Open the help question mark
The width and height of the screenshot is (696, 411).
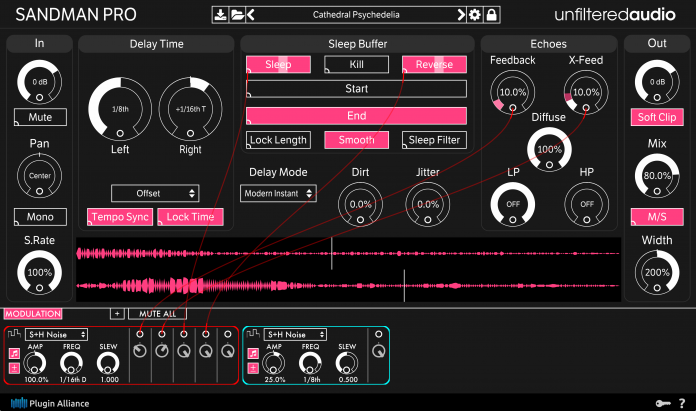(x=682, y=403)
